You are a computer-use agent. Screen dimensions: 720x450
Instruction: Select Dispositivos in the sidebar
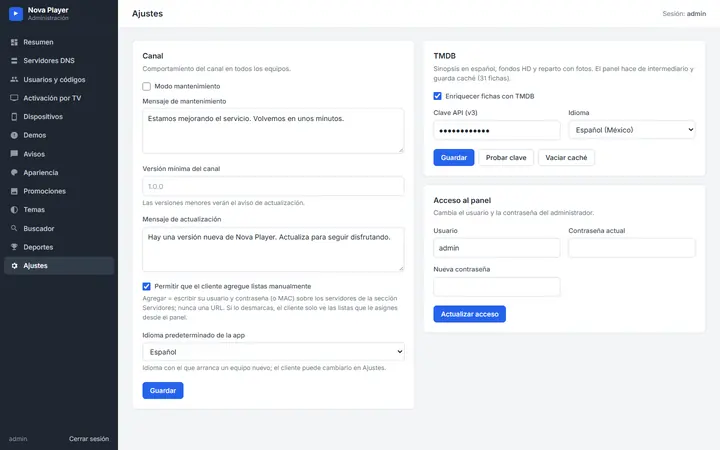[x=59, y=117]
